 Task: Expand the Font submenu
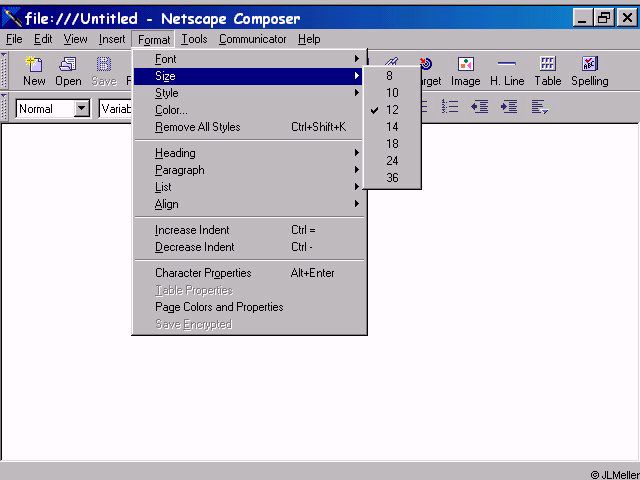click(x=248, y=59)
